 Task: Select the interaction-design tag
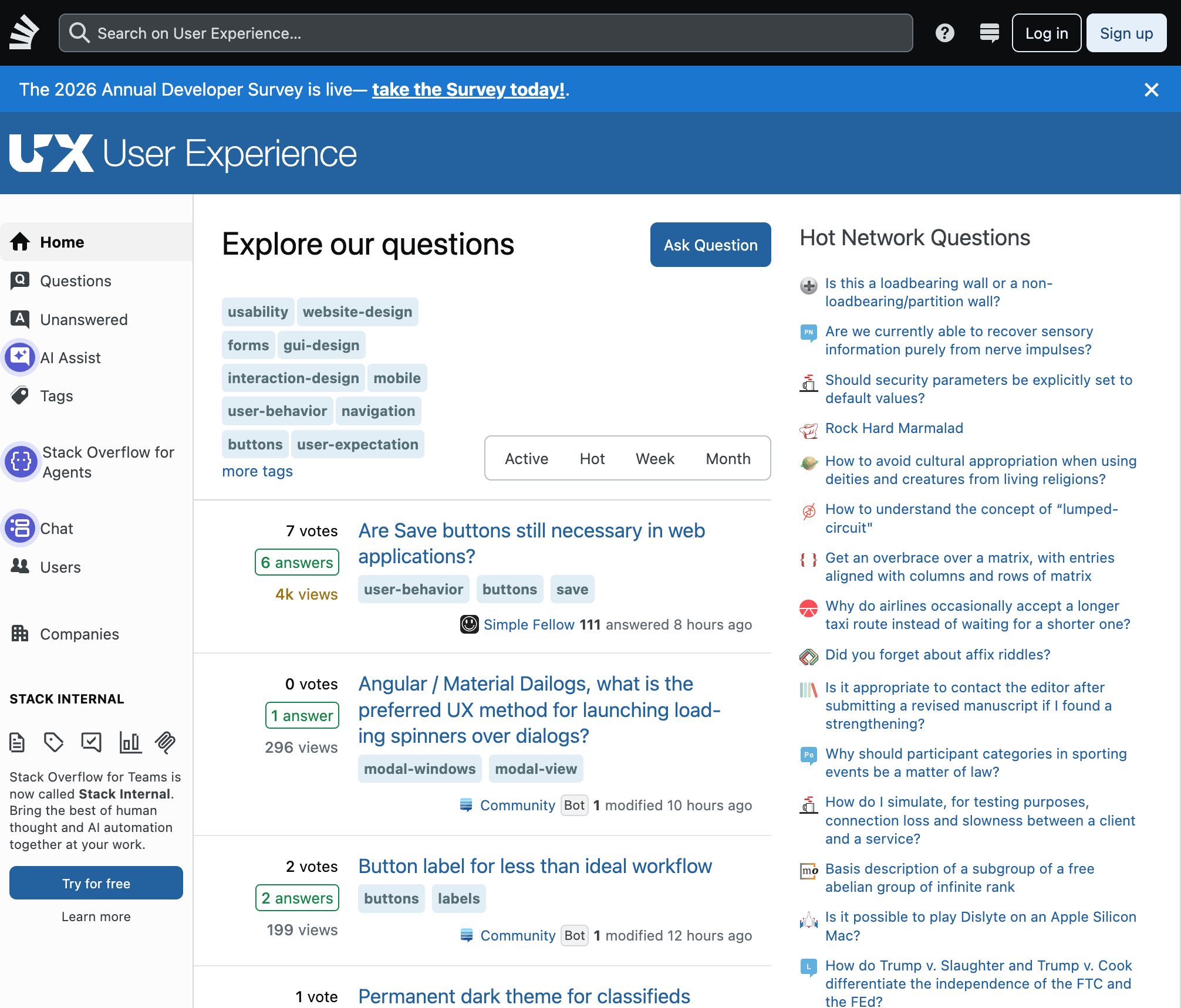pyautogui.click(x=293, y=378)
